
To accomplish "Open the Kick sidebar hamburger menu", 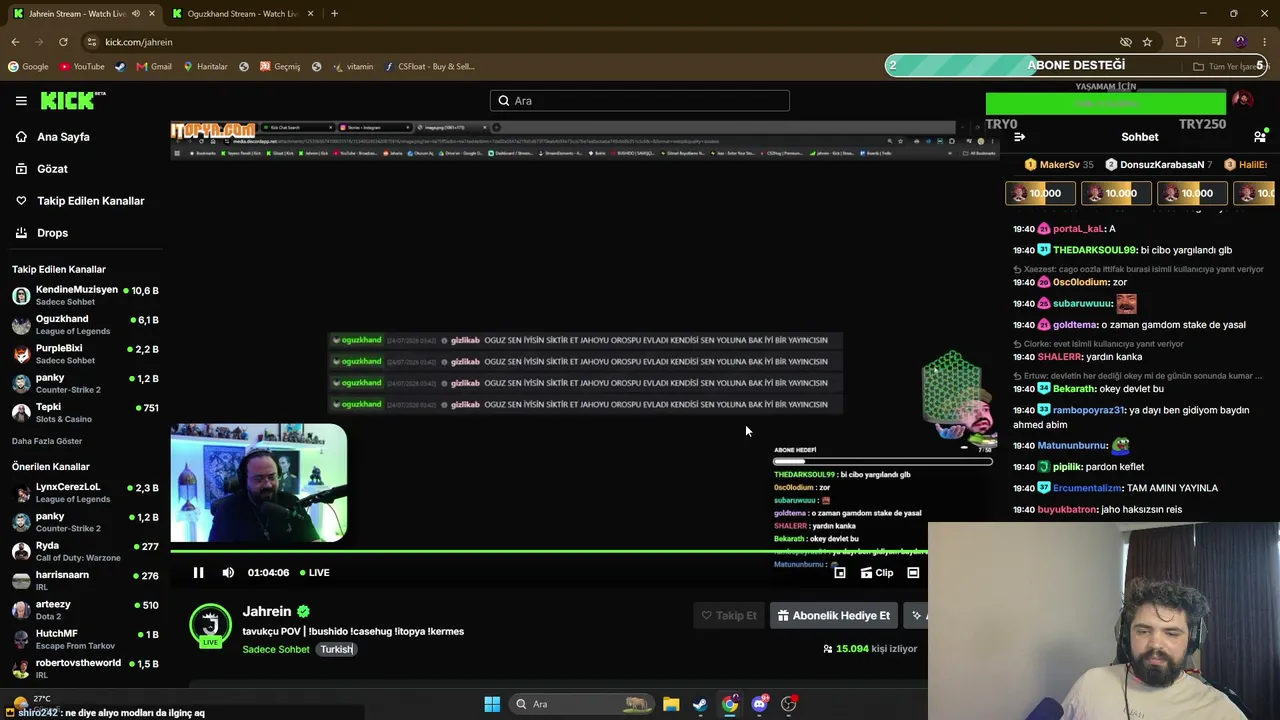I will pyautogui.click(x=21, y=101).
